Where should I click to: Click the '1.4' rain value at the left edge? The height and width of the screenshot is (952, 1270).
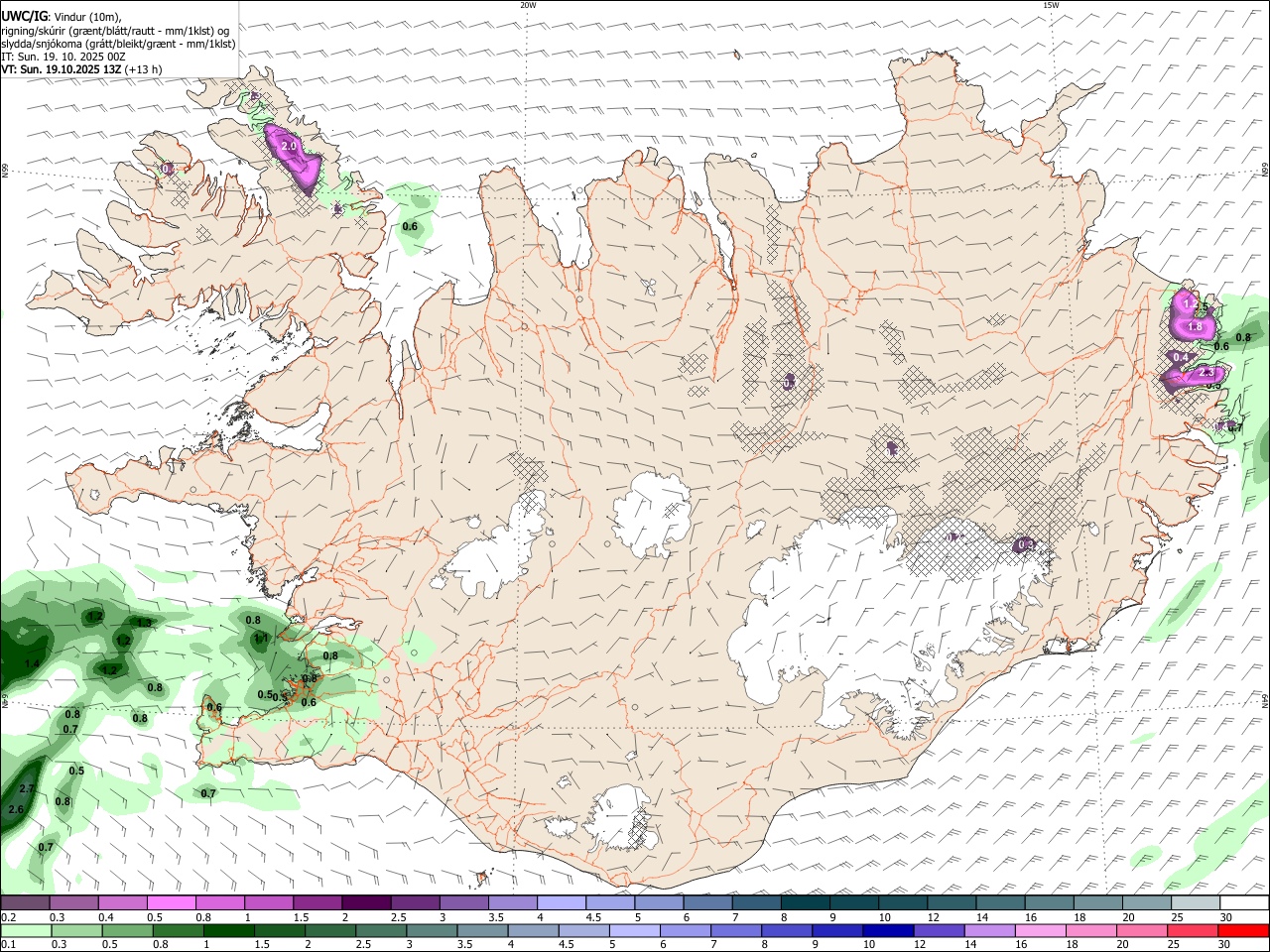point(32,663)
